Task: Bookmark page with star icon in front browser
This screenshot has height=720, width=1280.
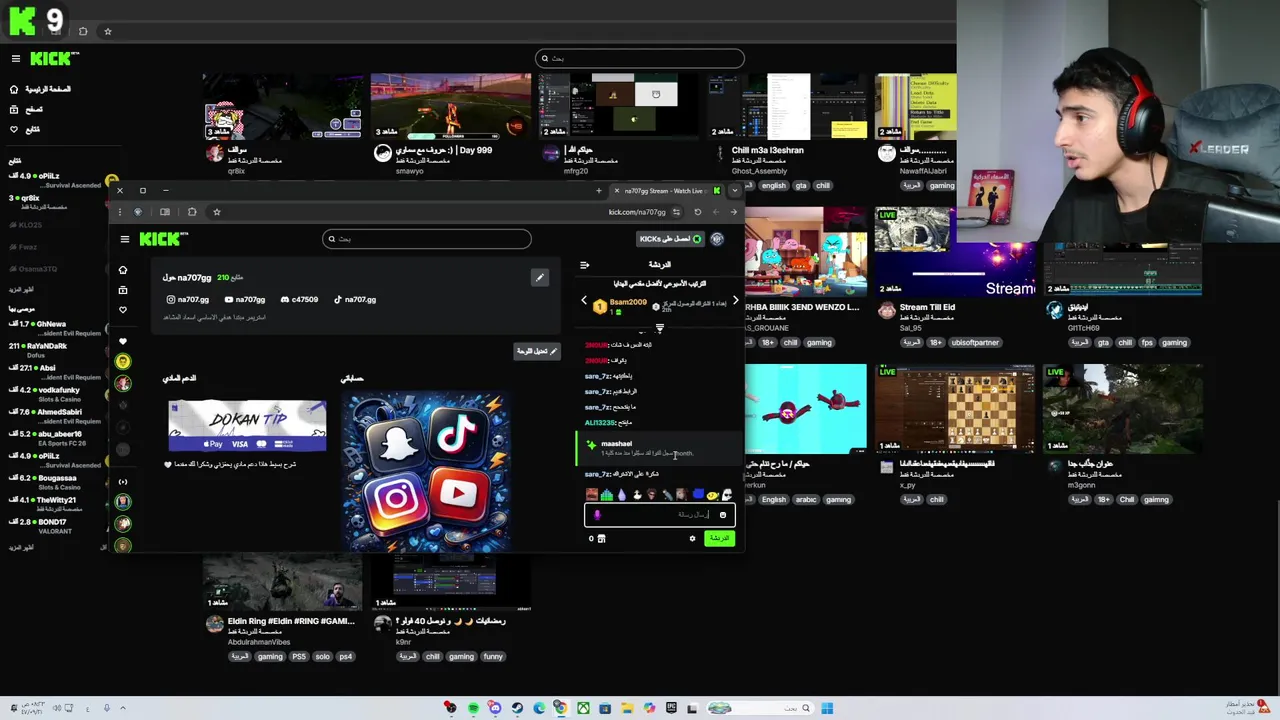Action: (216, 212)
